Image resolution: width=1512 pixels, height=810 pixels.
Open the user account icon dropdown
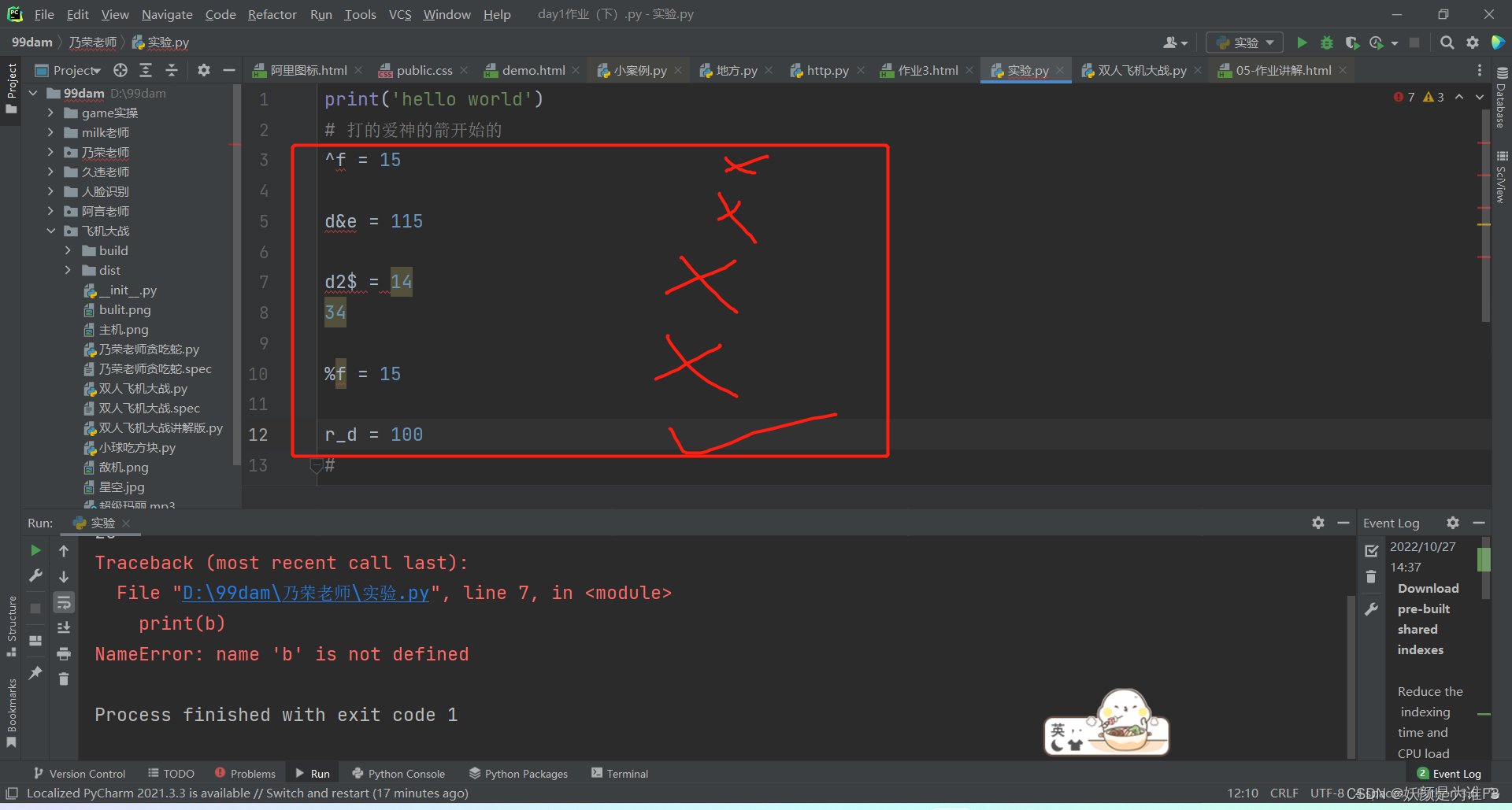click(x=1175, y=43)
